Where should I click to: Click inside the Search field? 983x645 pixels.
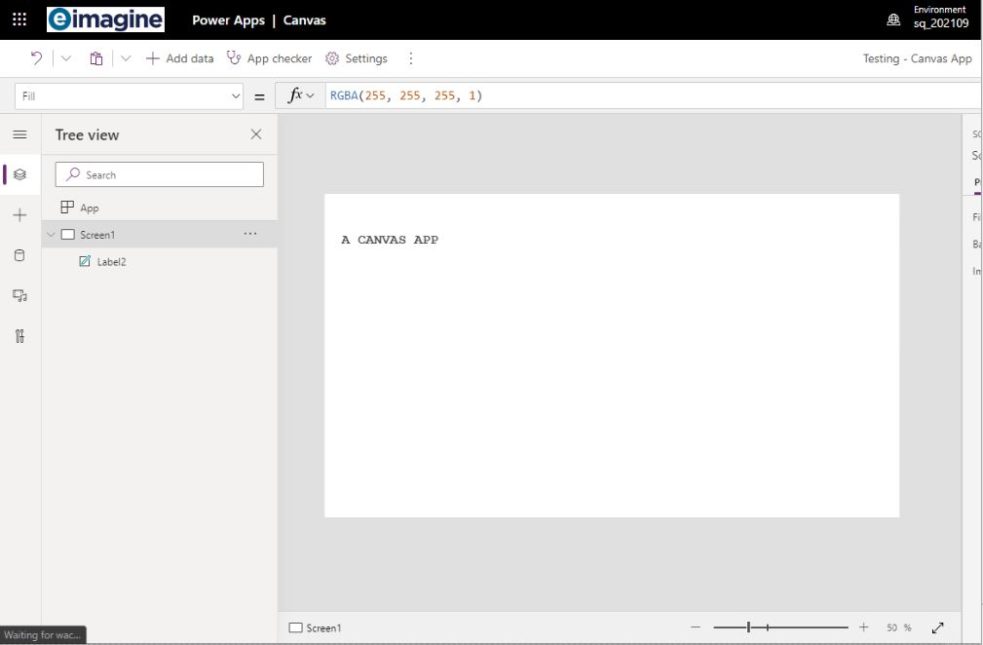point(160,174)
